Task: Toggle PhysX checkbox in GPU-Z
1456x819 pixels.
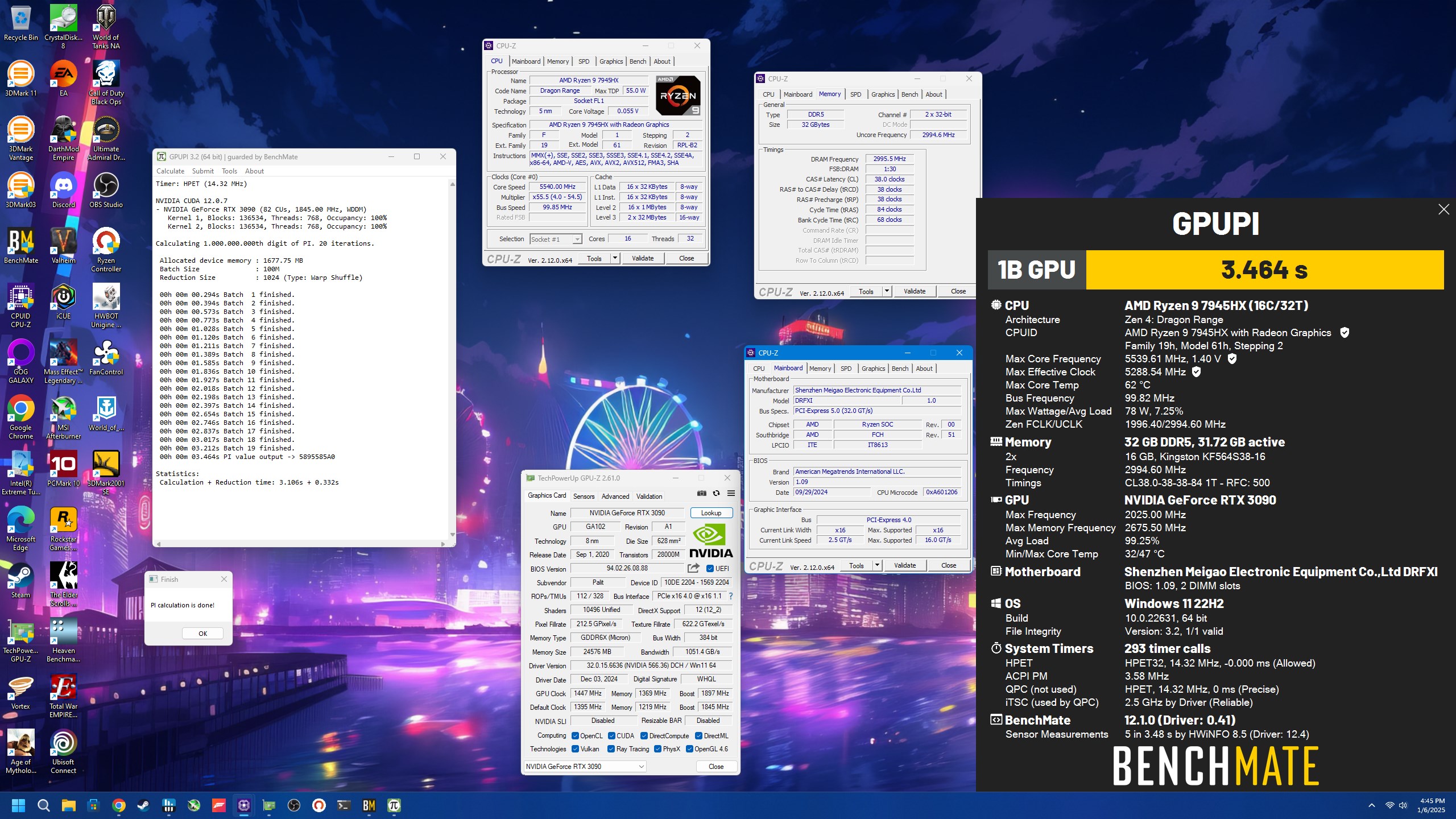Action: coord(657,749)
